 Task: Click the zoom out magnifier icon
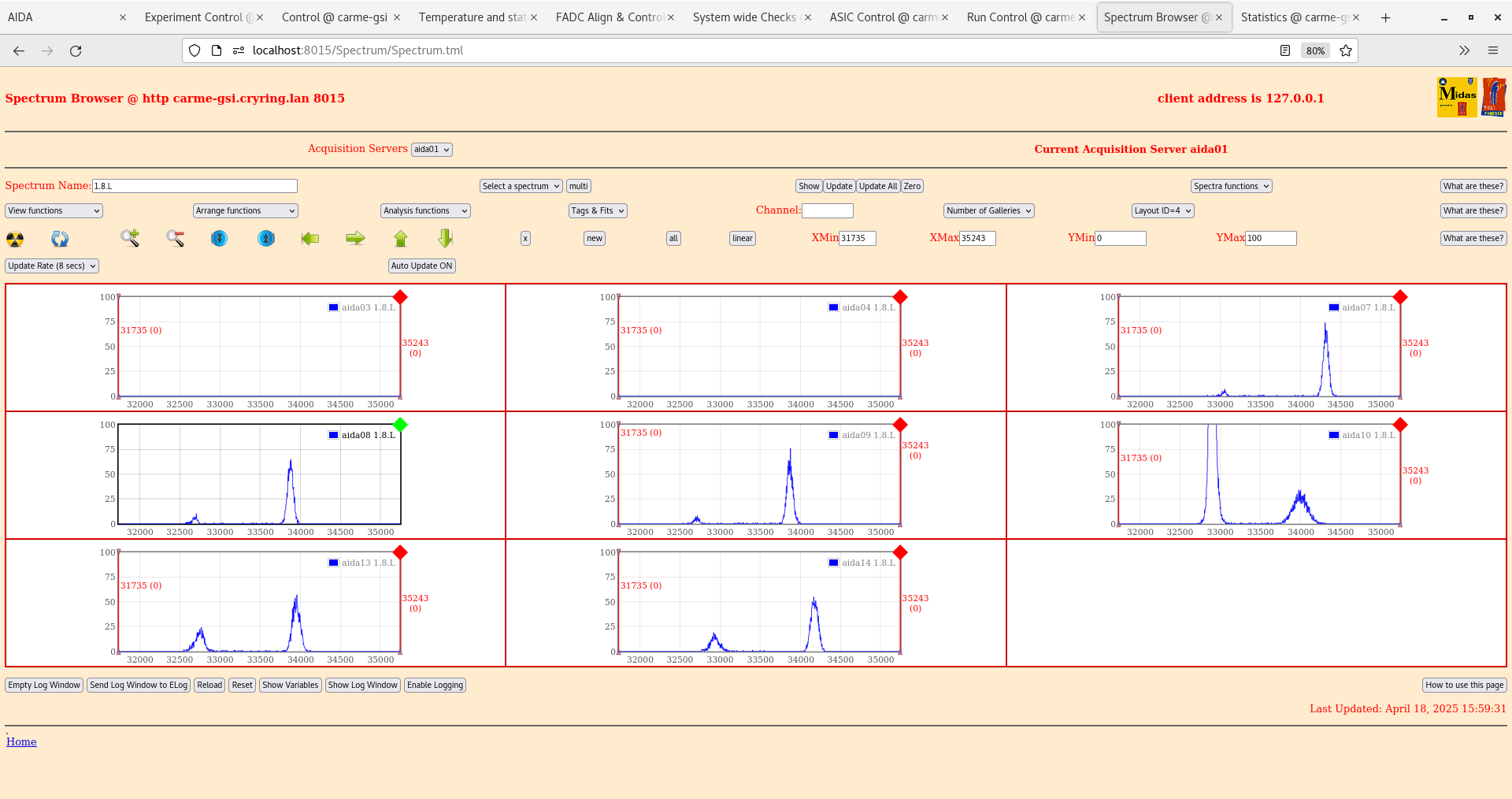[175, 238]
